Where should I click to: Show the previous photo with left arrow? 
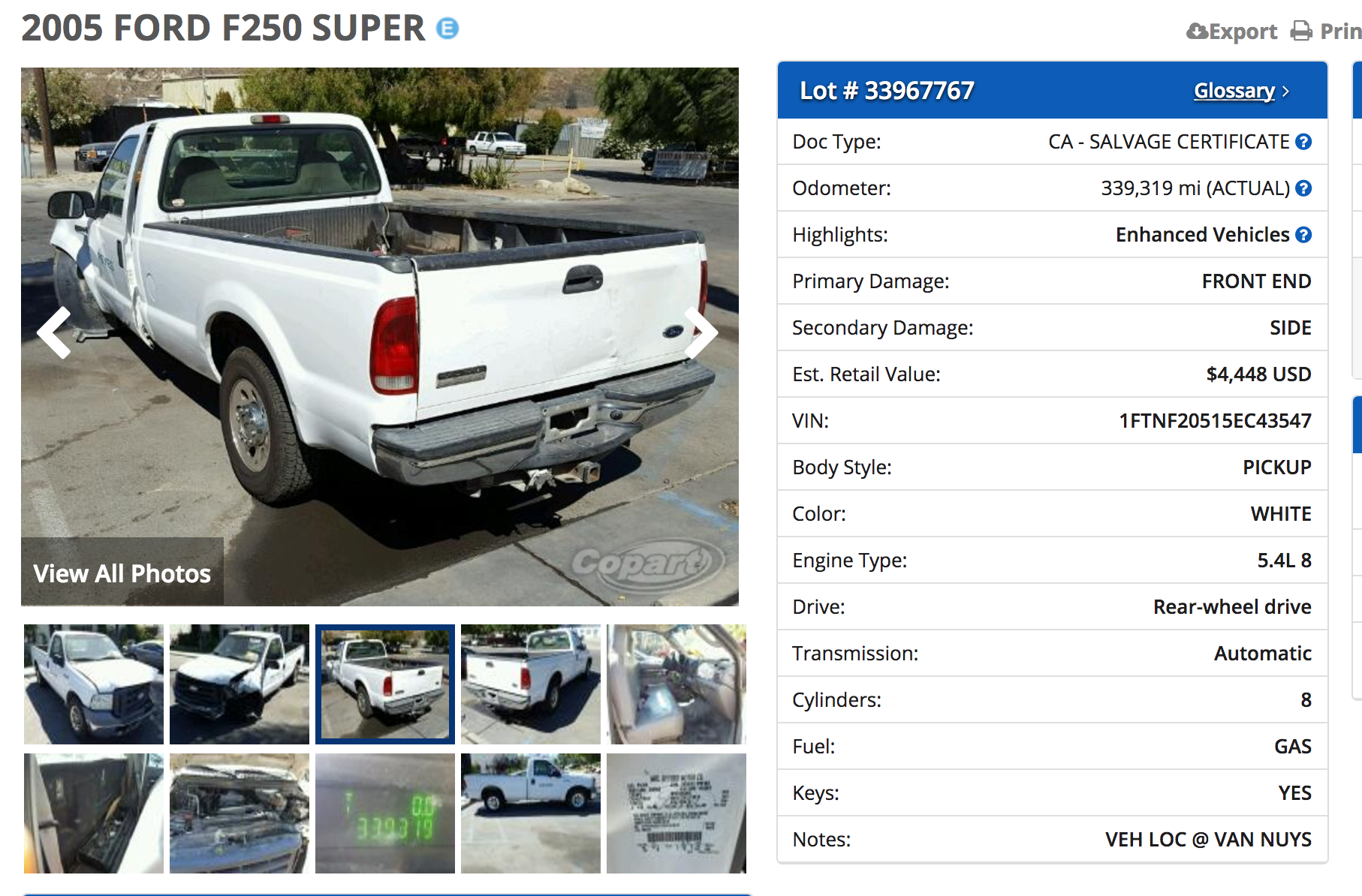(x=55, y=332)
